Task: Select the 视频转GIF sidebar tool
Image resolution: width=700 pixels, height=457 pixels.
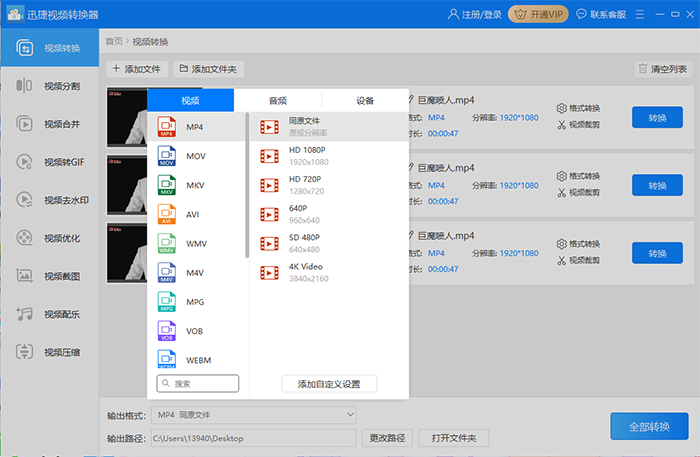Action: [x=50, y=162]
